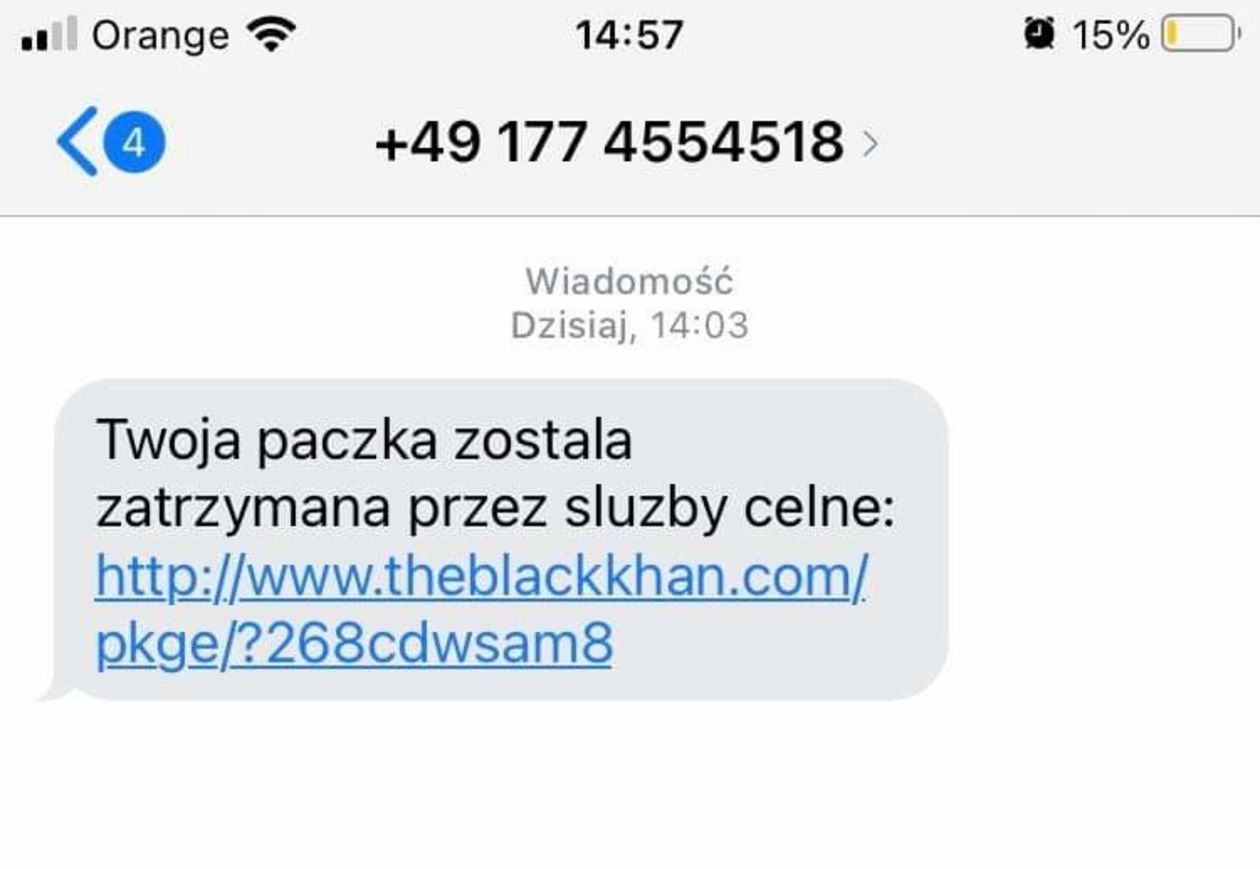This screenshot has width=1260, height=869.
Task: Open the pkge/?268cdwsam8 link line
Action: pos(354,645)
